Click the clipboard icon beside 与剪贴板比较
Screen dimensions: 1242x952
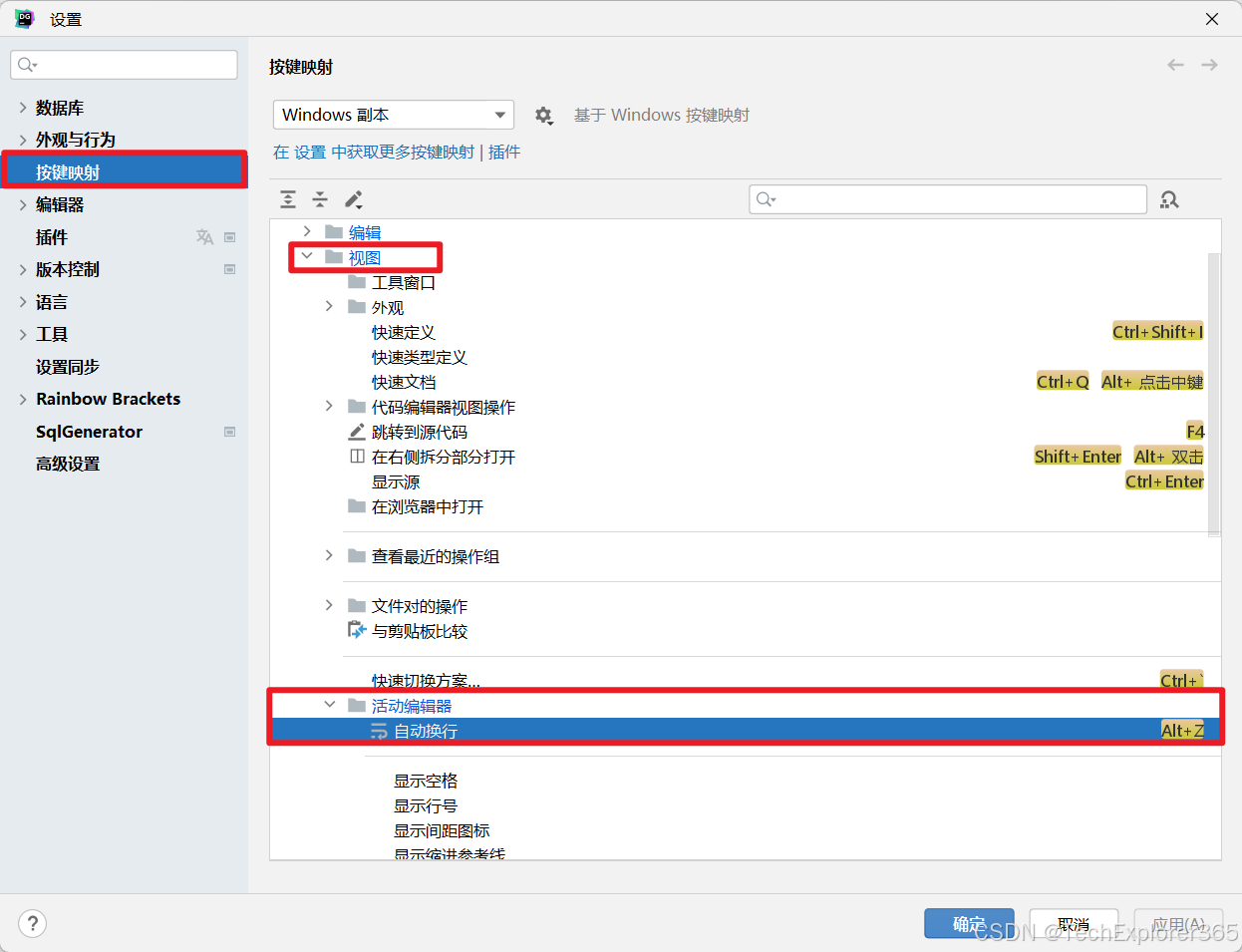(x=357, y=630)
